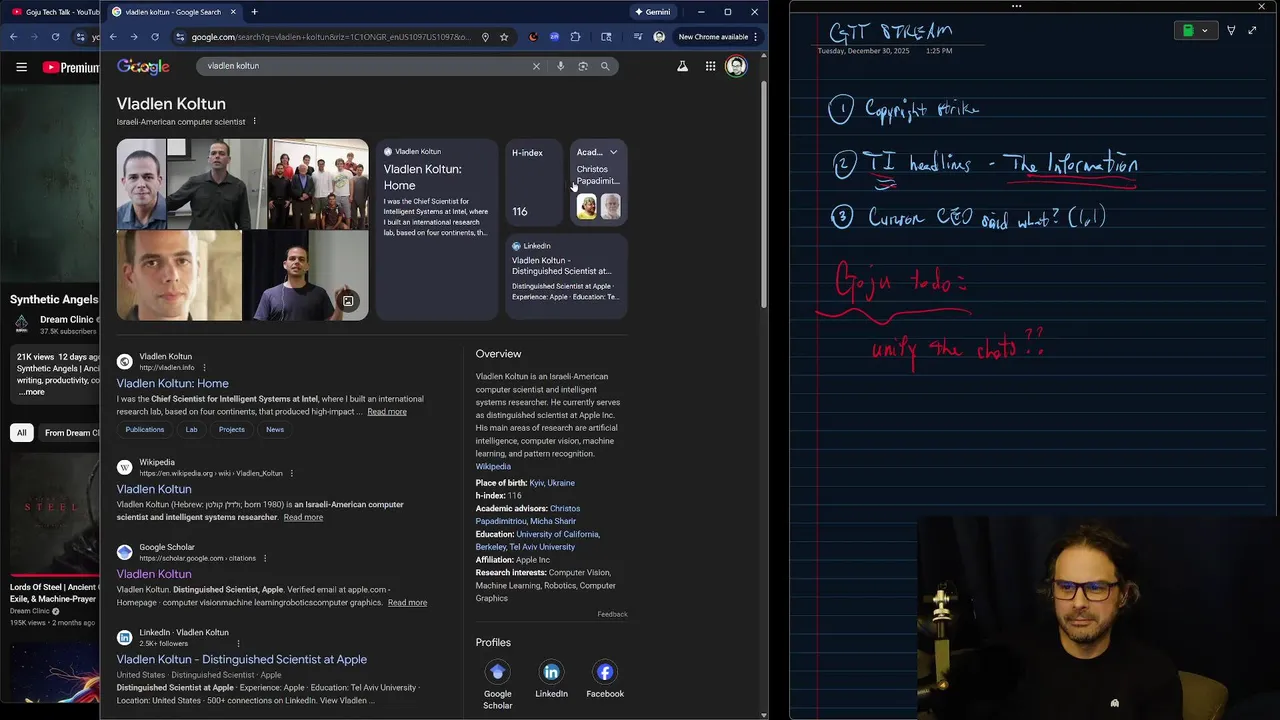Select From Dream Clinic filter chip
This screenshot has width=1280, height=720.
pos(69,433)
